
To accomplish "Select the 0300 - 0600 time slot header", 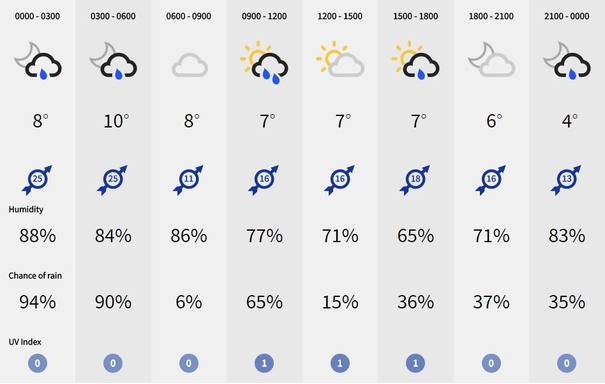I will [113, 16].
